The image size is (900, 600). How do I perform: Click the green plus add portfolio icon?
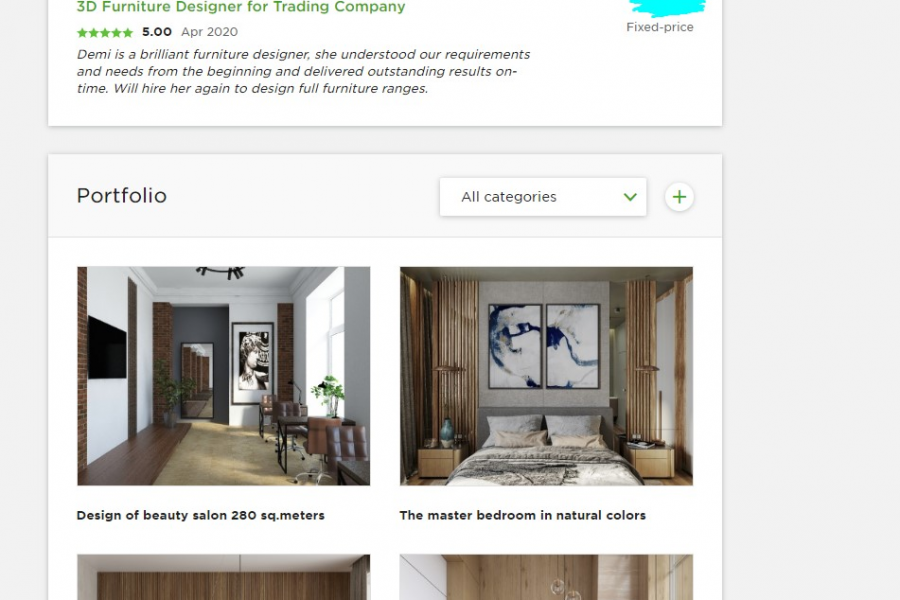point(679,197)
